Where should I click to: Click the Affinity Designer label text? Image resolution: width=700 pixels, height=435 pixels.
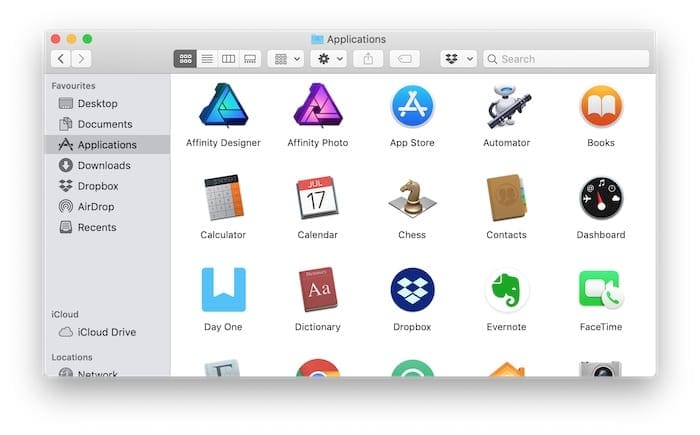pyautogui.click(x=223, y=142)
